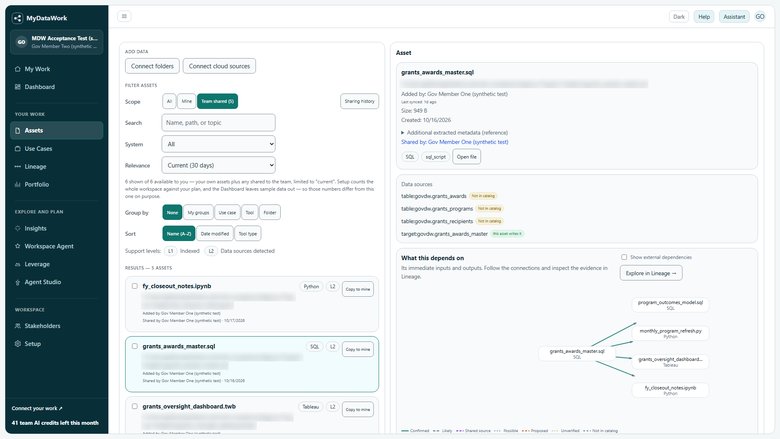
Task: Copy to mine for grants_oversight_dashboard.twb
Action: 358,410
